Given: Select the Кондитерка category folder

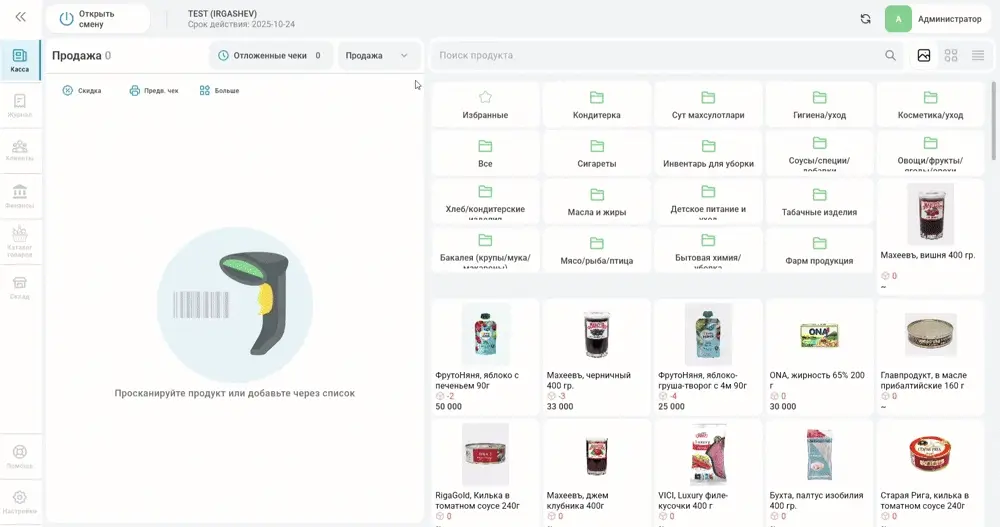Looking at the screenshot, I should (x=596, y=105).
